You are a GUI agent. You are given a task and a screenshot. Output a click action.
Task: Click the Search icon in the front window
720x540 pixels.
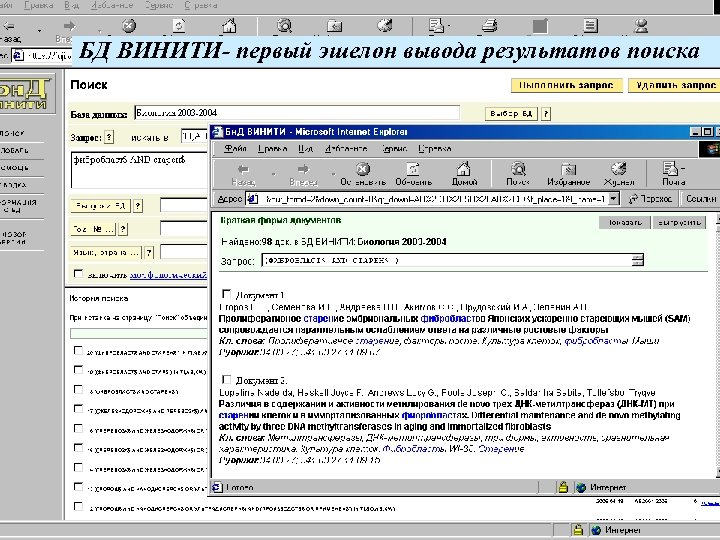click(518, 169)
